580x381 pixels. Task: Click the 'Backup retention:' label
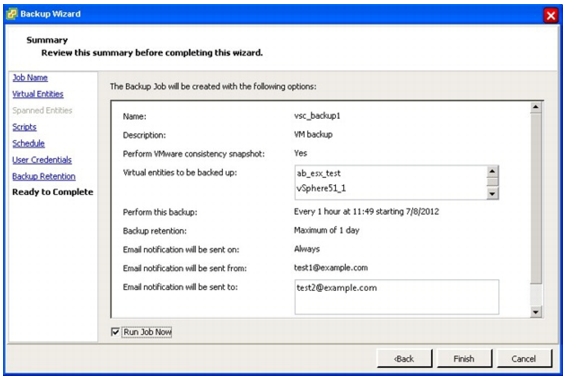(x=155, y=231)
